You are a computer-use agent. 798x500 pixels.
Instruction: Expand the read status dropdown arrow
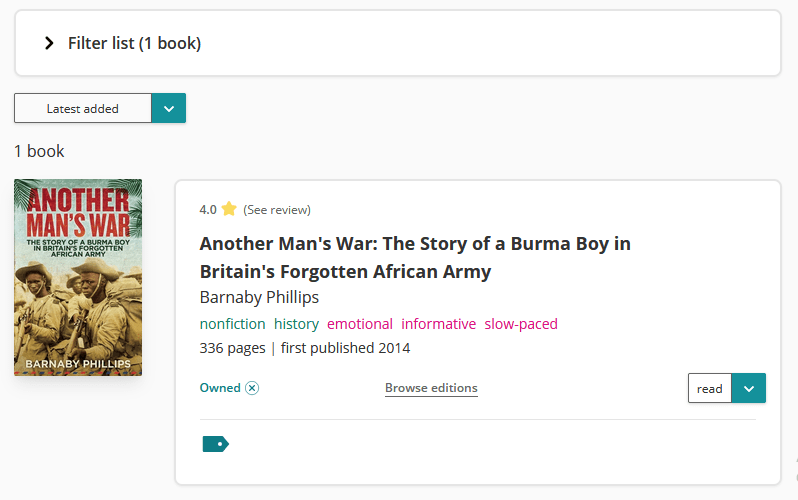click(749, 388)
